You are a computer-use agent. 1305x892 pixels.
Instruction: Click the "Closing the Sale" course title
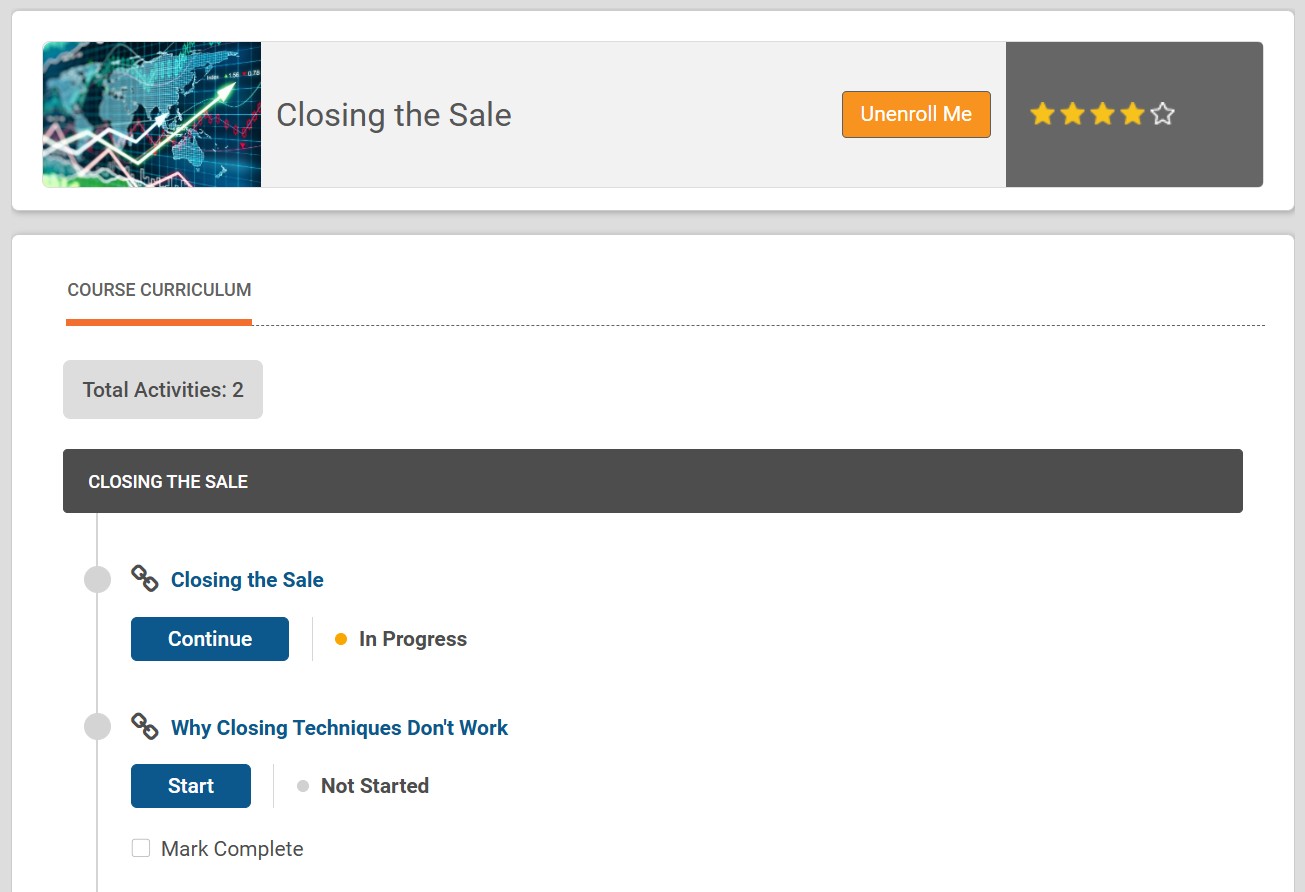393,114
